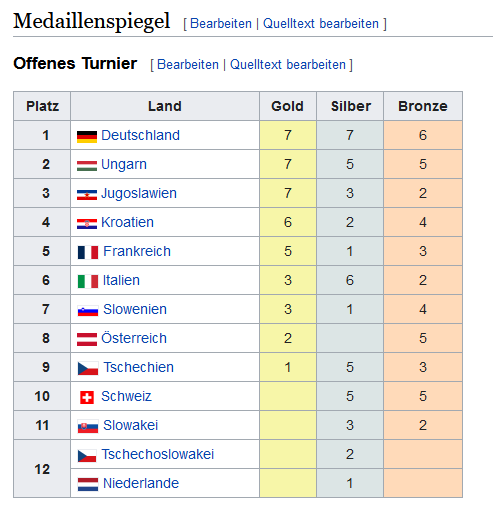Click the Yugoslavia flag icon
The image size is (493, 512).
(x=87, y=195)
